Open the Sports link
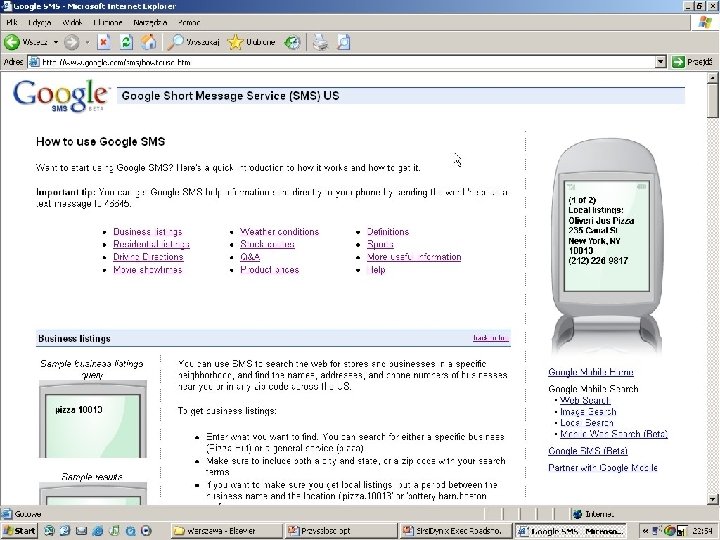The height and width of the screenshot is (540, 720). pos(380,244)
